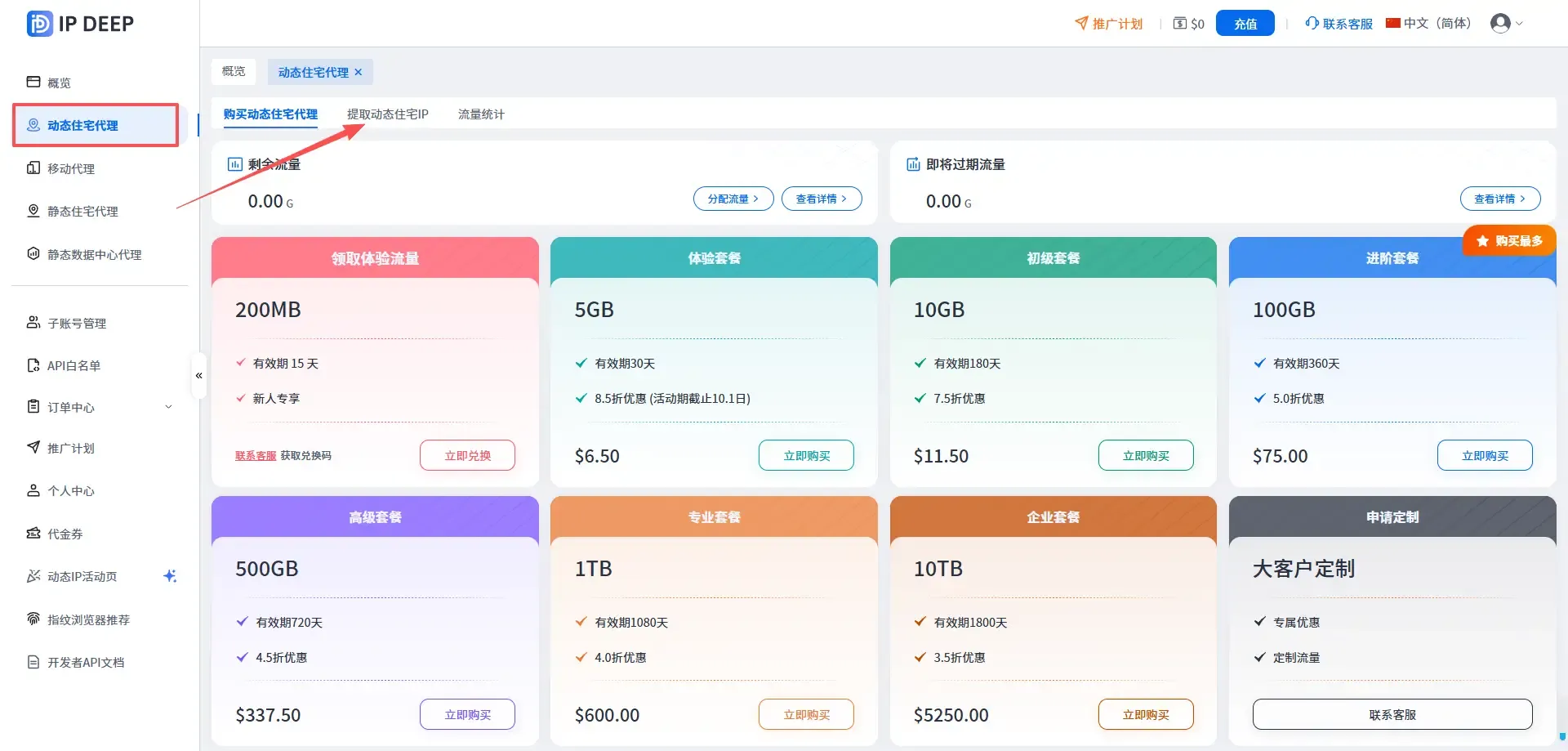Open the user avatar dropdown menu
1568x751 pixels.
[x=1507, y=24]
